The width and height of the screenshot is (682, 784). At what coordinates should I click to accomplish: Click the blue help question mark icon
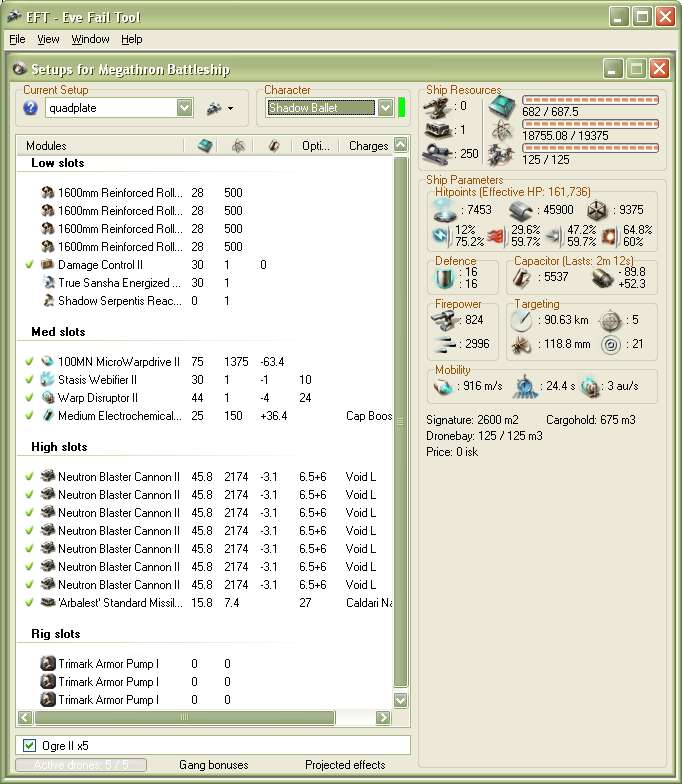30,108
